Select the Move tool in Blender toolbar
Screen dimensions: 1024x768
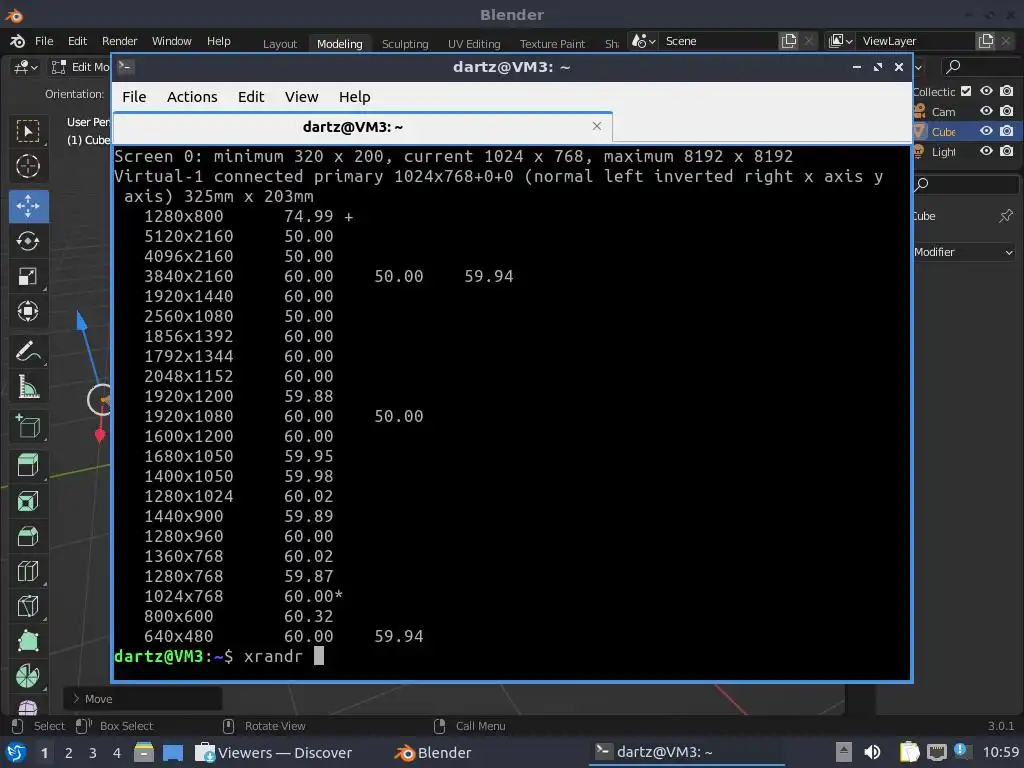[28, 206]
